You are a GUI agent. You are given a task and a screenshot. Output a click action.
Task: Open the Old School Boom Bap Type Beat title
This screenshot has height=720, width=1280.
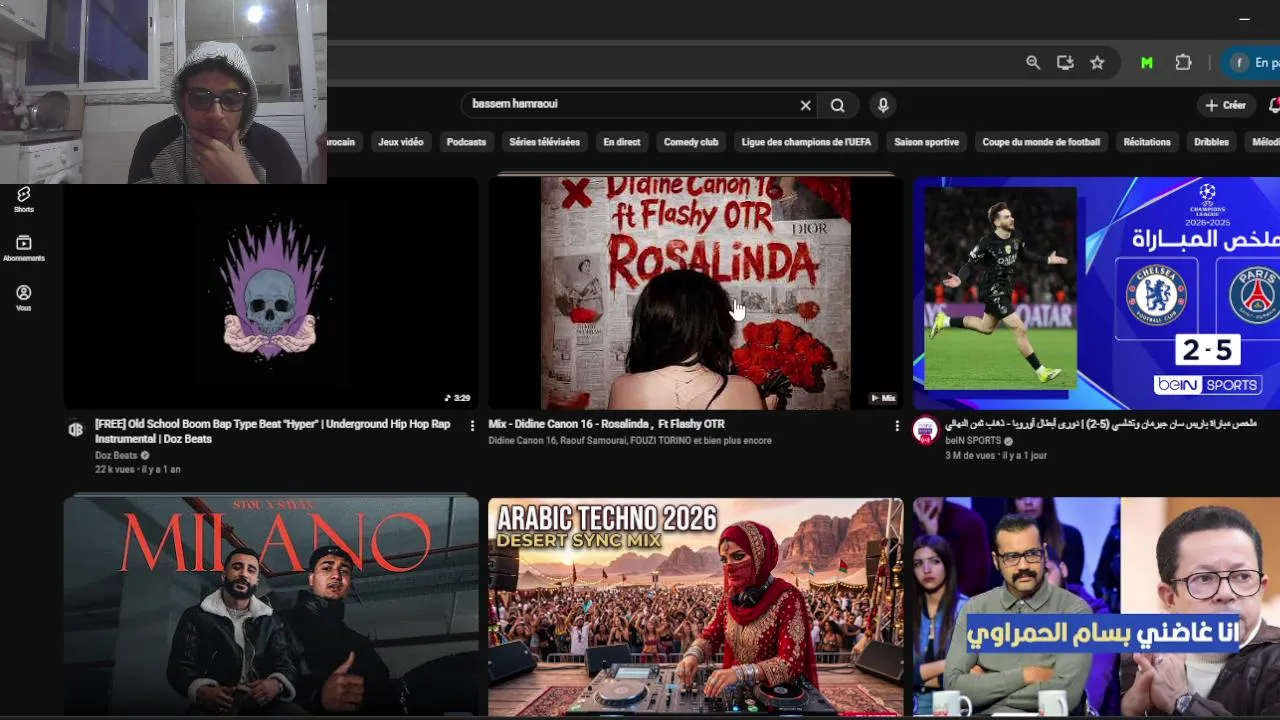point(272,431)
